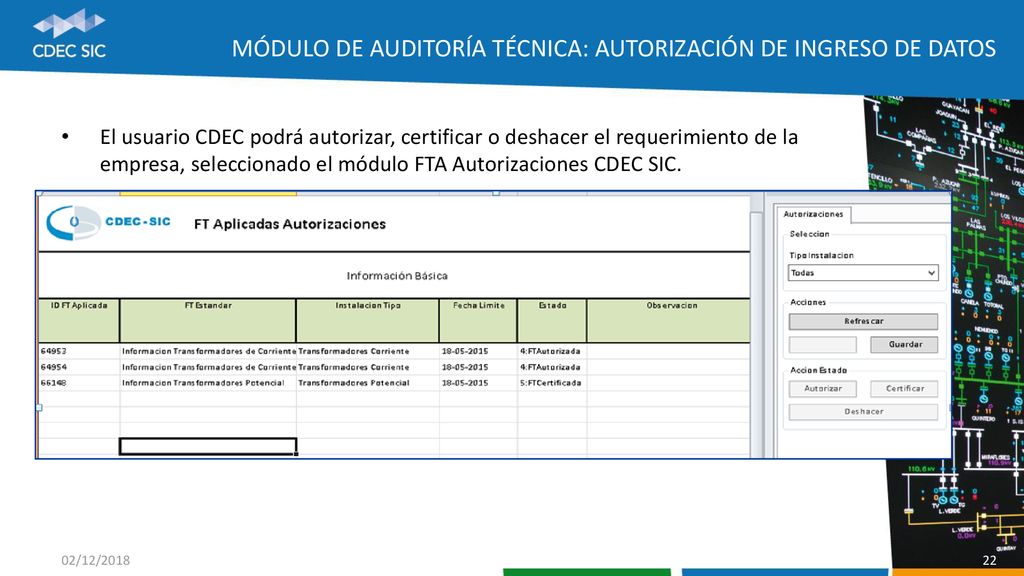Select 4:FTAutorizada state in row 64953
The height and width of the screenshot is (576, 1024).
click(x=552, y=351)
